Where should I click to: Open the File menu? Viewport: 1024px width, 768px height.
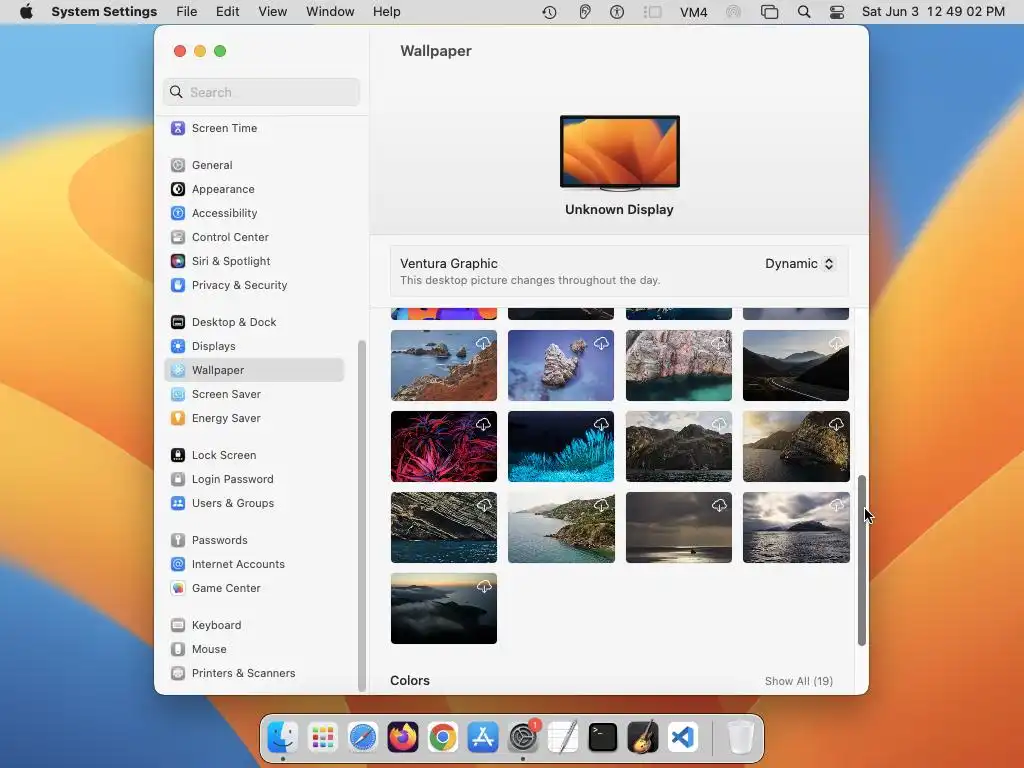click(187, 12)
